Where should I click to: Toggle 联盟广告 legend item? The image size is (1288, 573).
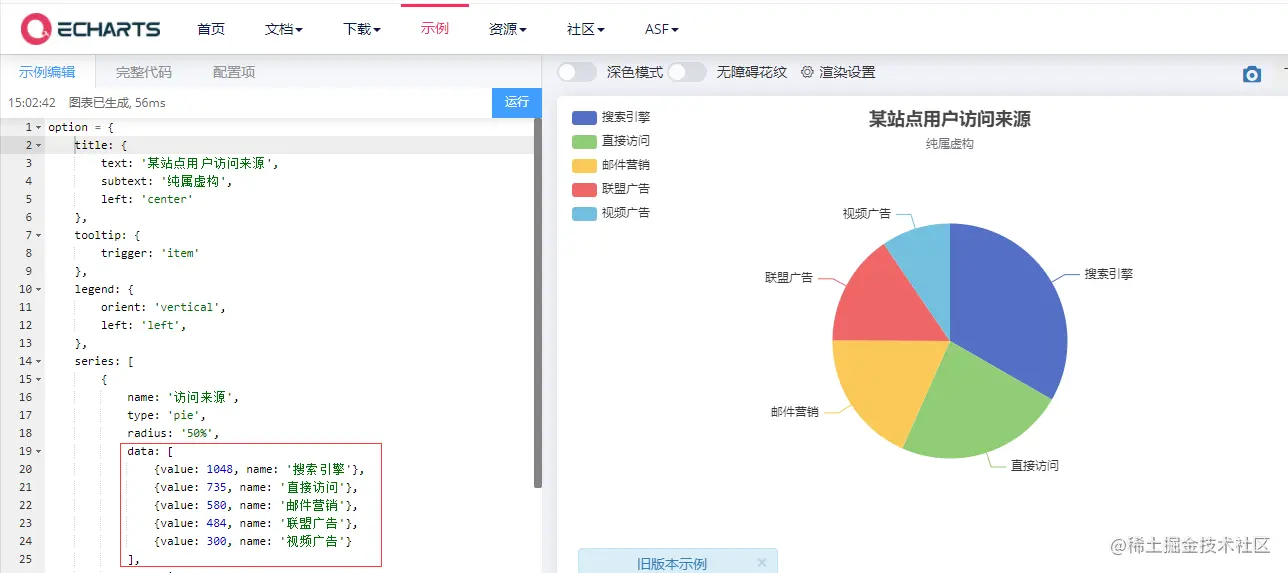[611, 189]
